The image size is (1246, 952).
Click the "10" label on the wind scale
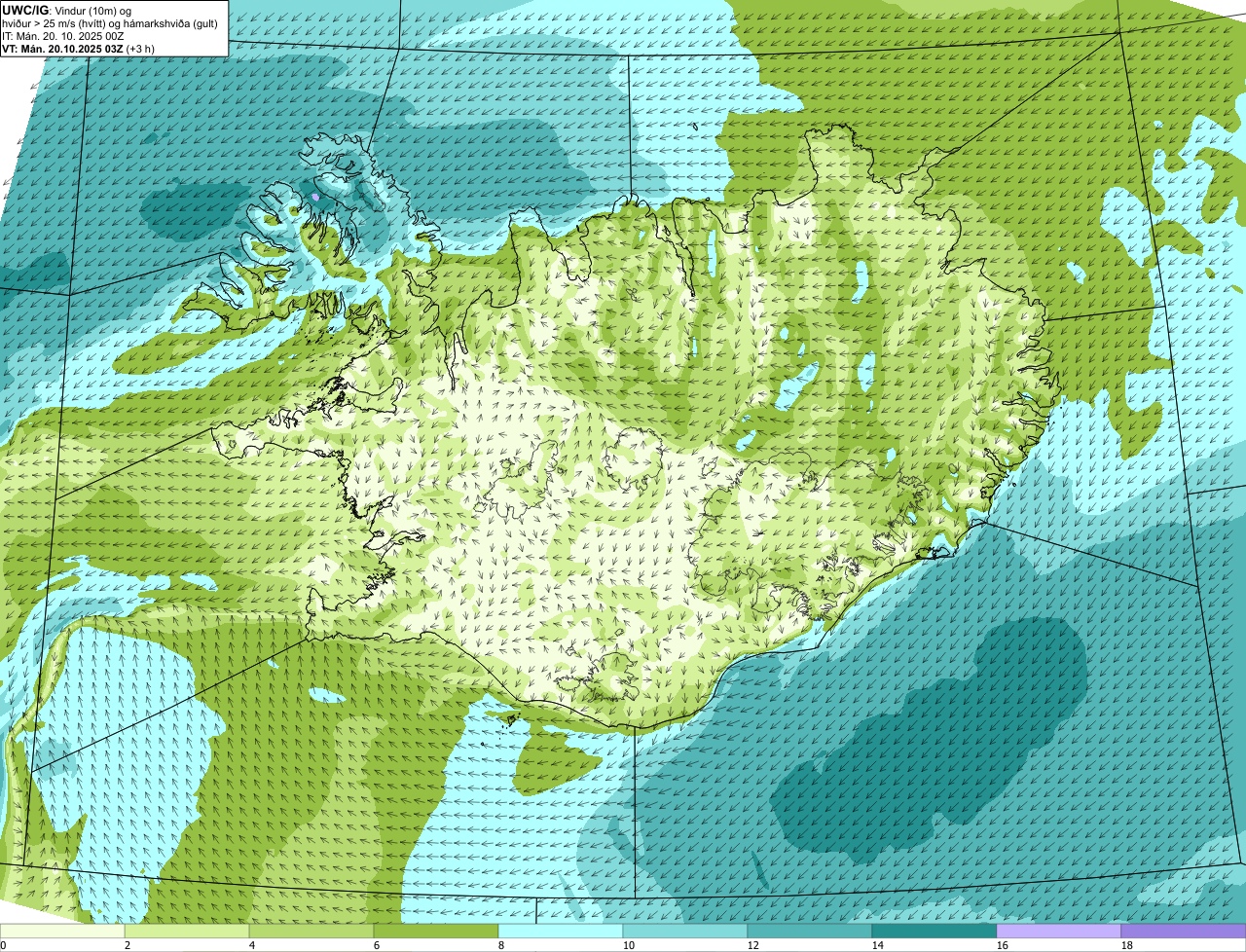(x=629, y=945)
